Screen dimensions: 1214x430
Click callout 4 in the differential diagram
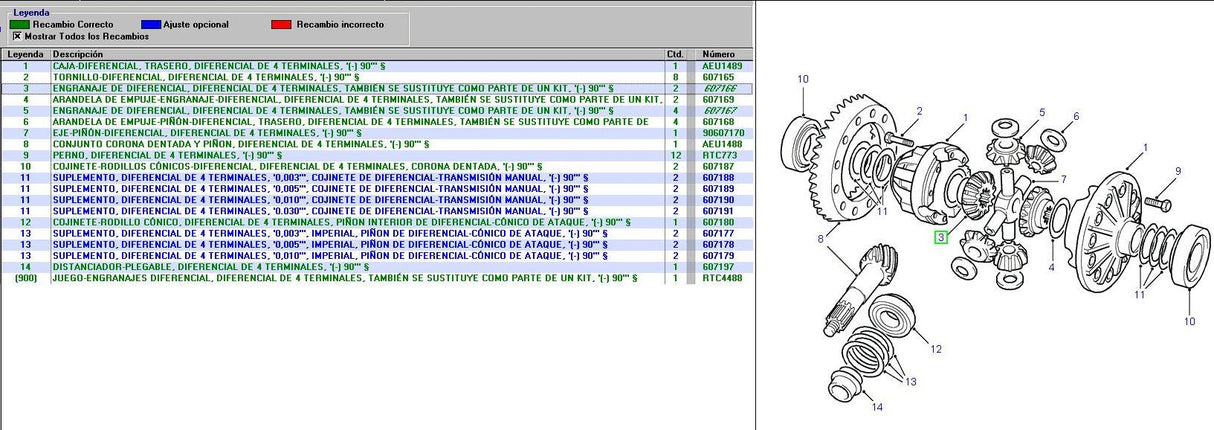[x=1051, y=268]
